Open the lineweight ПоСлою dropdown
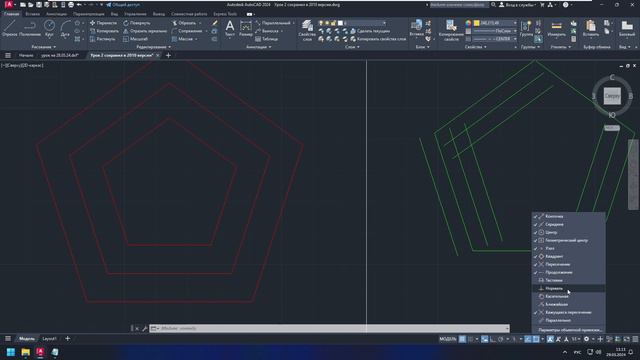The image size is (640, 360). coord(495,31)
